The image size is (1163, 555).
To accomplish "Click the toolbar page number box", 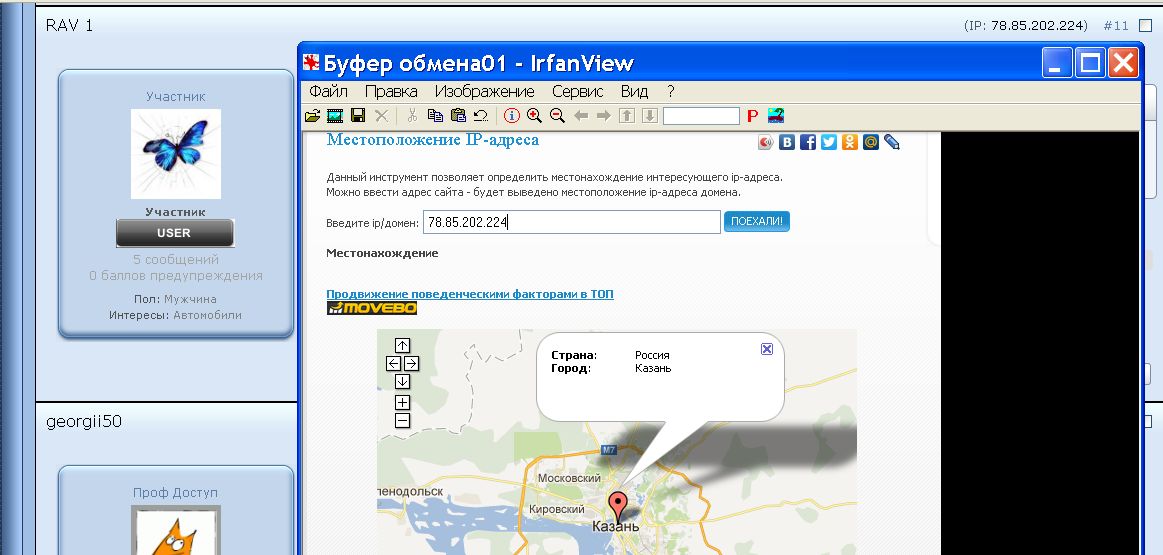I will [701, 116].
